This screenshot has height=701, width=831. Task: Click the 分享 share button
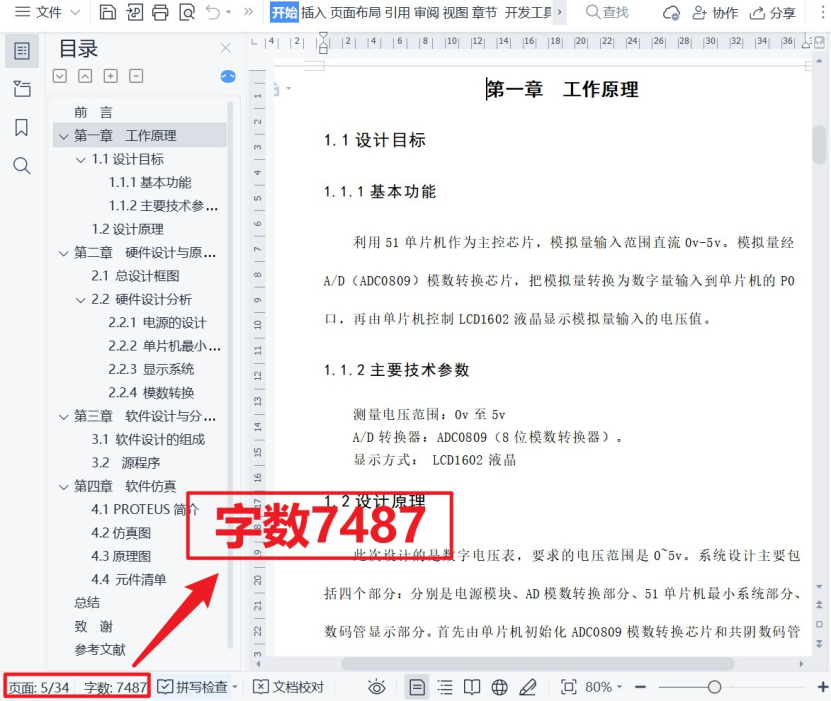773,13
